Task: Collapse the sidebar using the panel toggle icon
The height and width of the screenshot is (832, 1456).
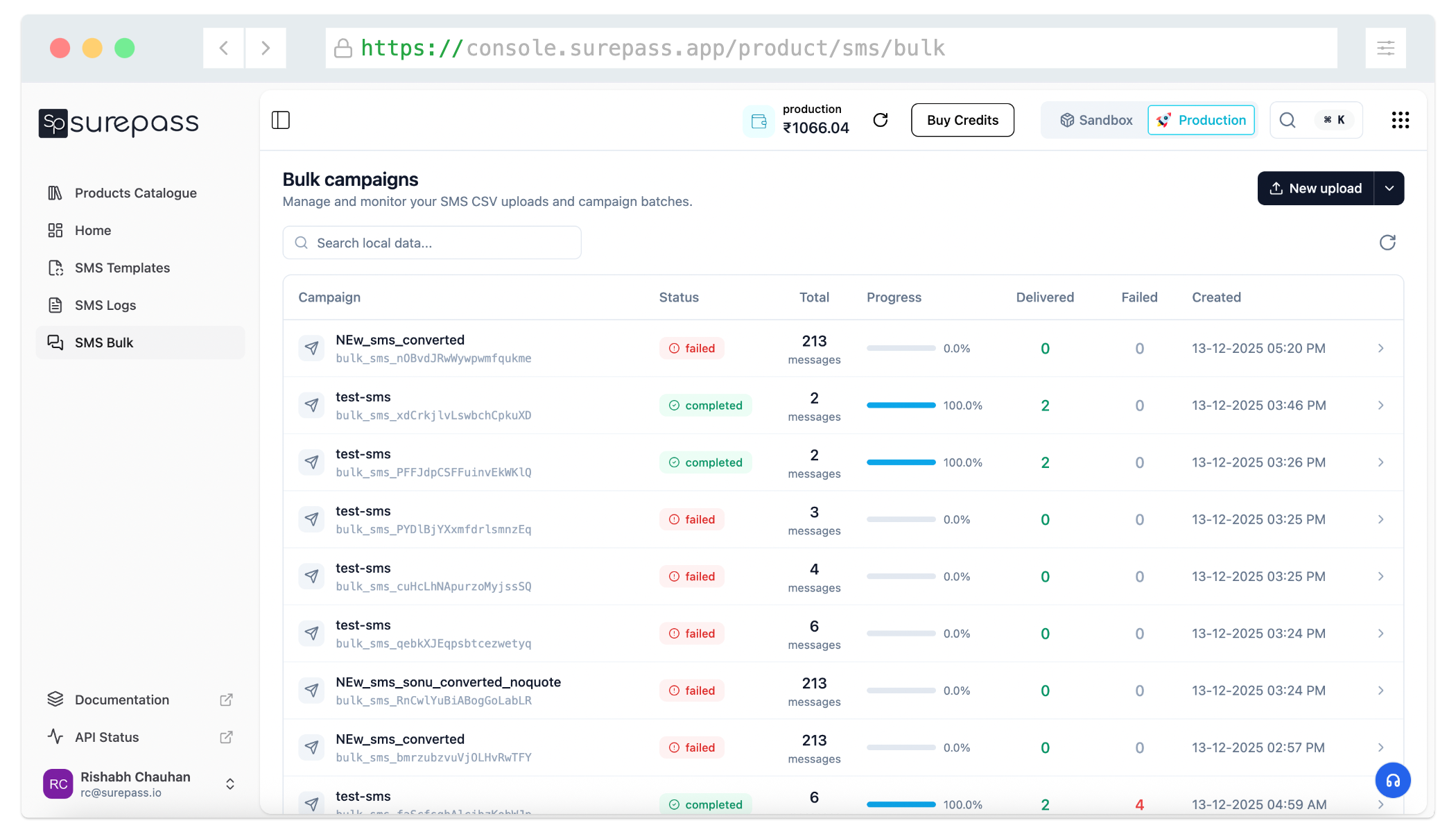Action: pos(281,120)
